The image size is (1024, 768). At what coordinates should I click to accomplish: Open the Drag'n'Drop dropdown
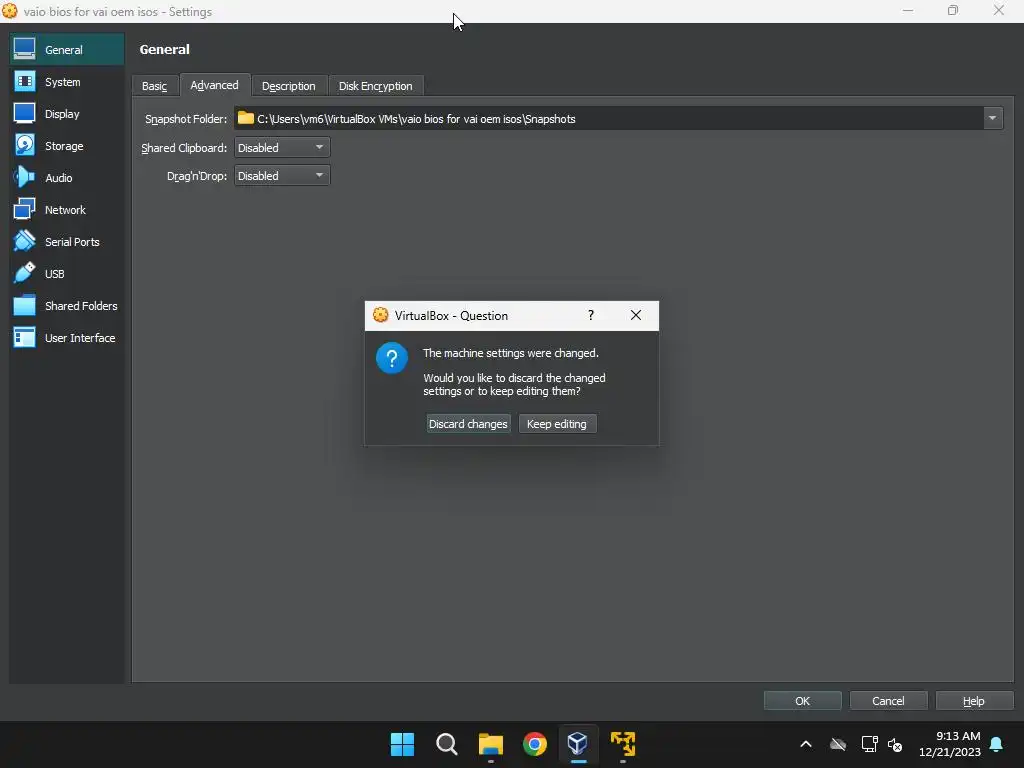tap(282, 176)
